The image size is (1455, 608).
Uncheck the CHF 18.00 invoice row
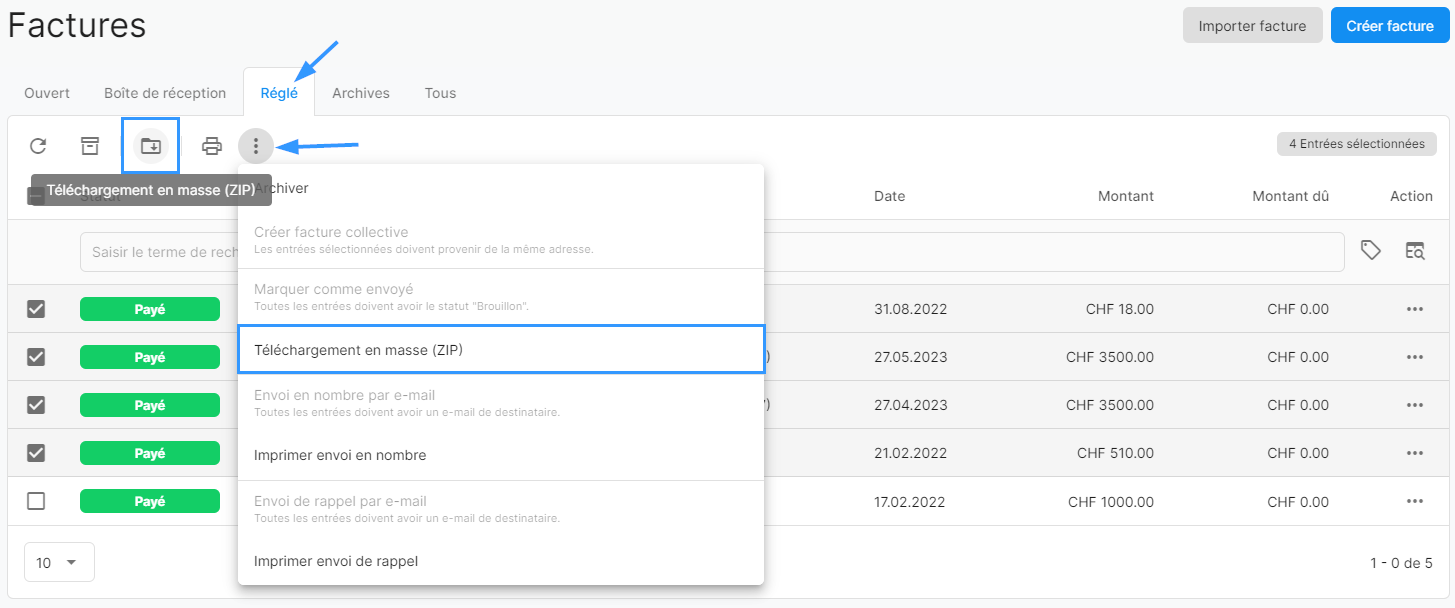pyautogui.click(x=36, y=309)
